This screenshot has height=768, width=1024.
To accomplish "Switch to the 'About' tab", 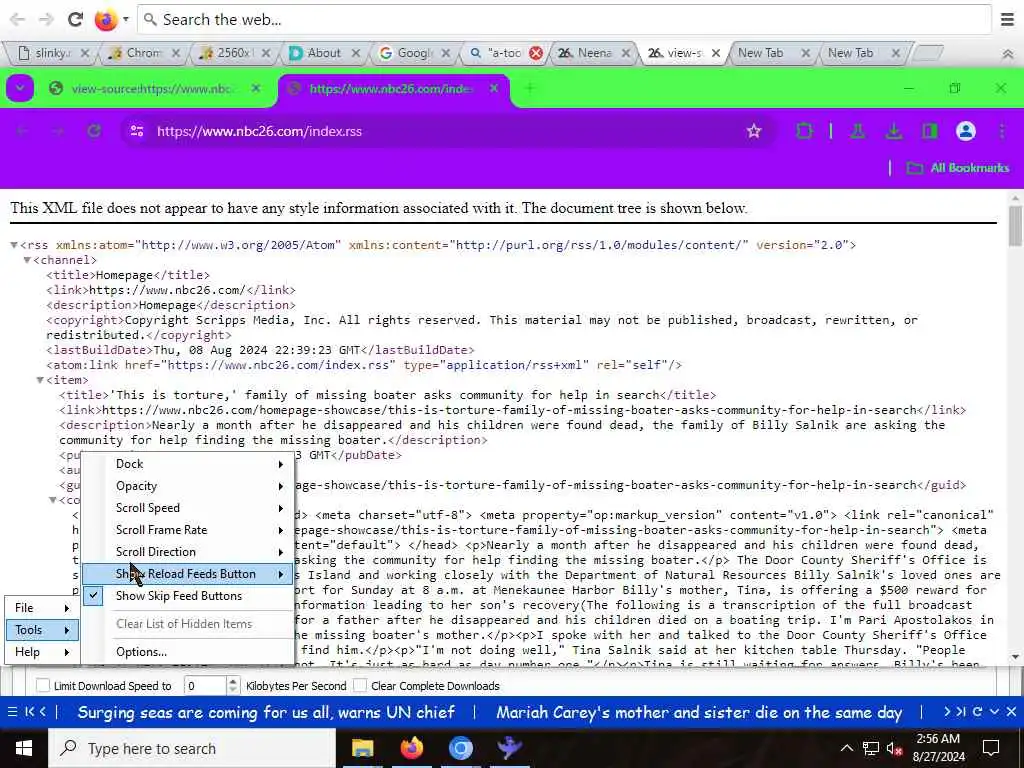I will (x=324, y=53).
